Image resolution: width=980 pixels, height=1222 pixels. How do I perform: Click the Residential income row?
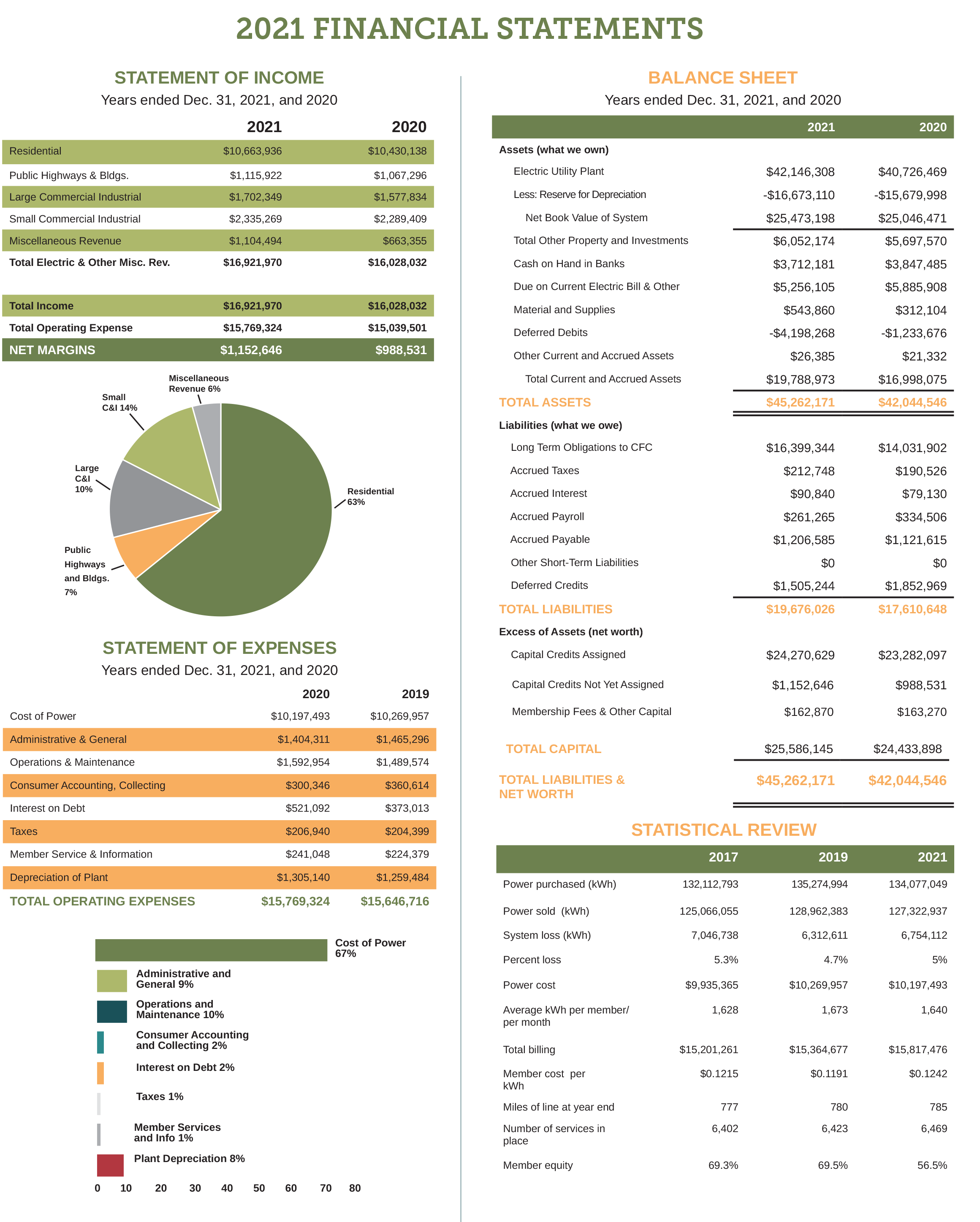coord(218,152)
